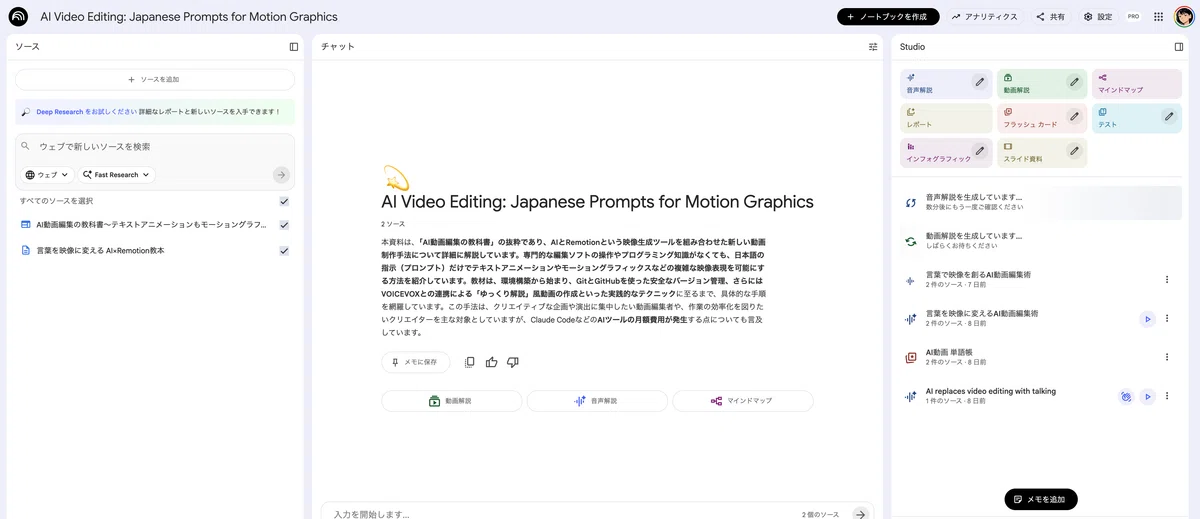The width and height of the screenshot is (1200, 519).
Task: Play 言葉を映像に変えるAI動画編集術 audio
Action: coord(1147,319)
